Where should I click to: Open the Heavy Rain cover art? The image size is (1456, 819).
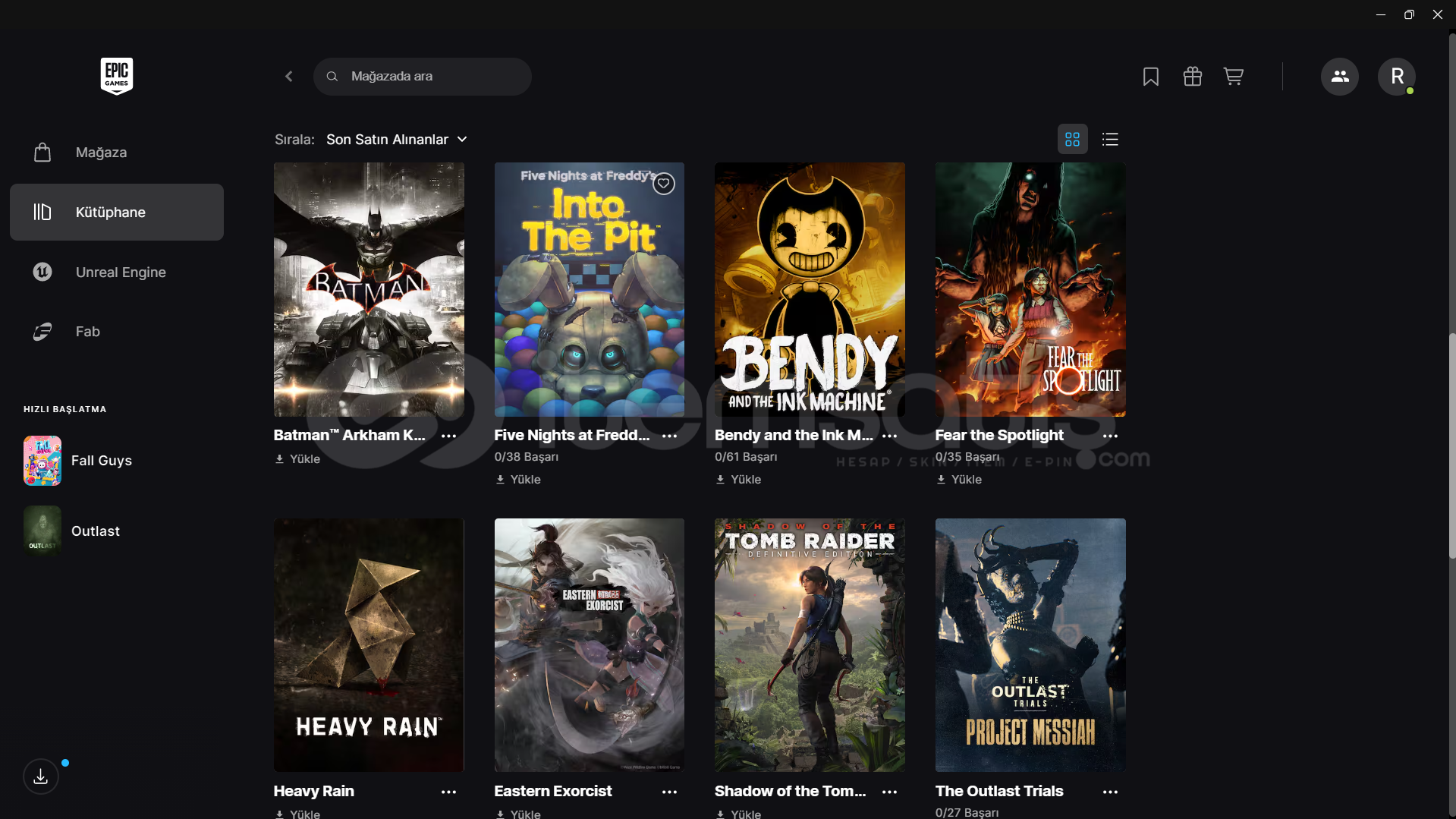[x=369, y=645]
